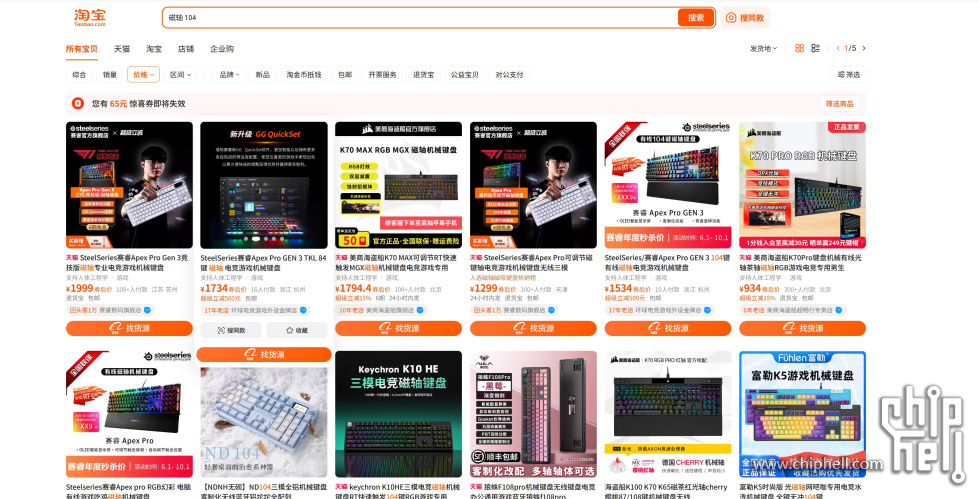The width and height of the screenshot is (979, 499).
Task: Go to previous results page arrow
Action: [839, 48]
